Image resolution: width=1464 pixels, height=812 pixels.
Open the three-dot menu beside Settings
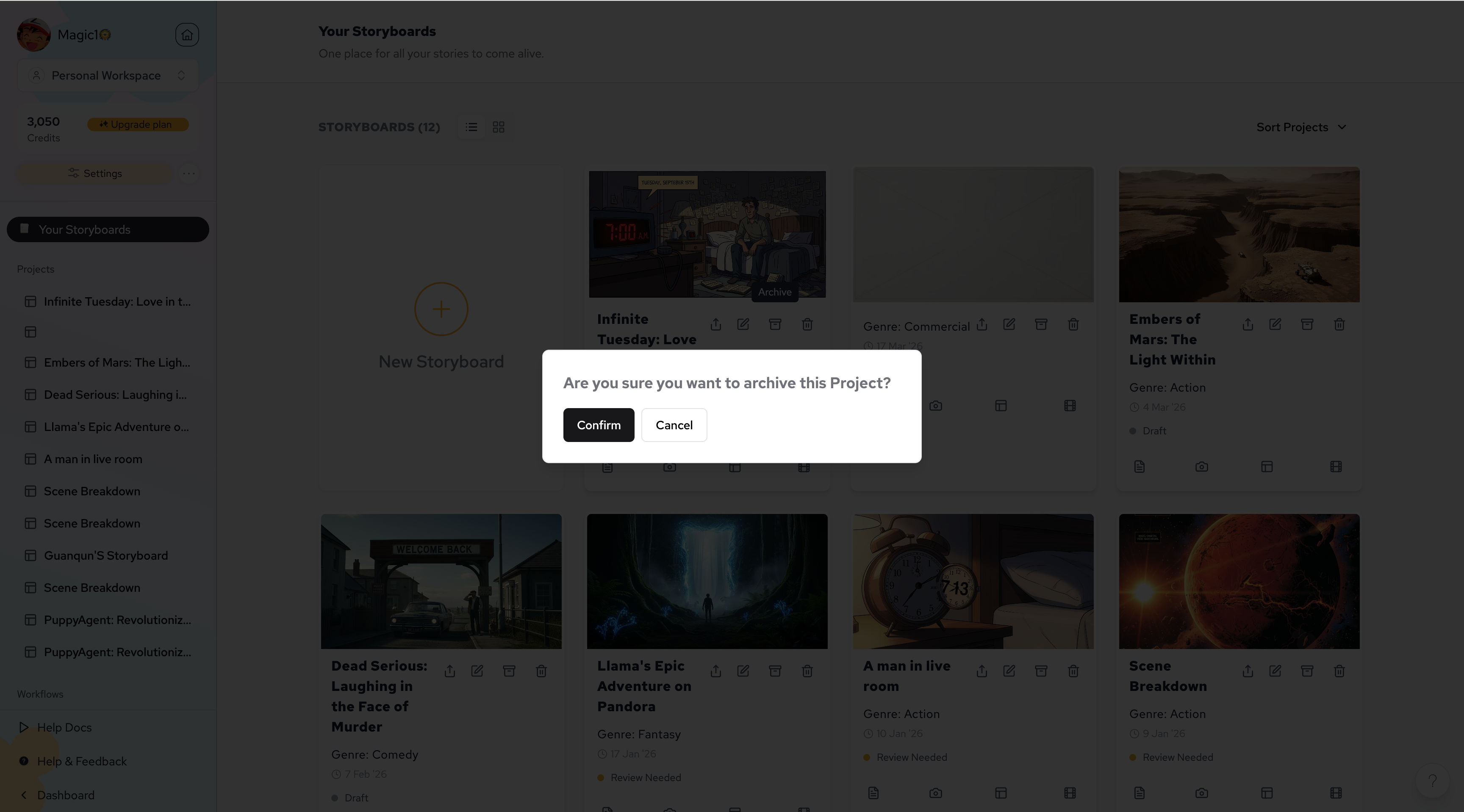[189, 173]
